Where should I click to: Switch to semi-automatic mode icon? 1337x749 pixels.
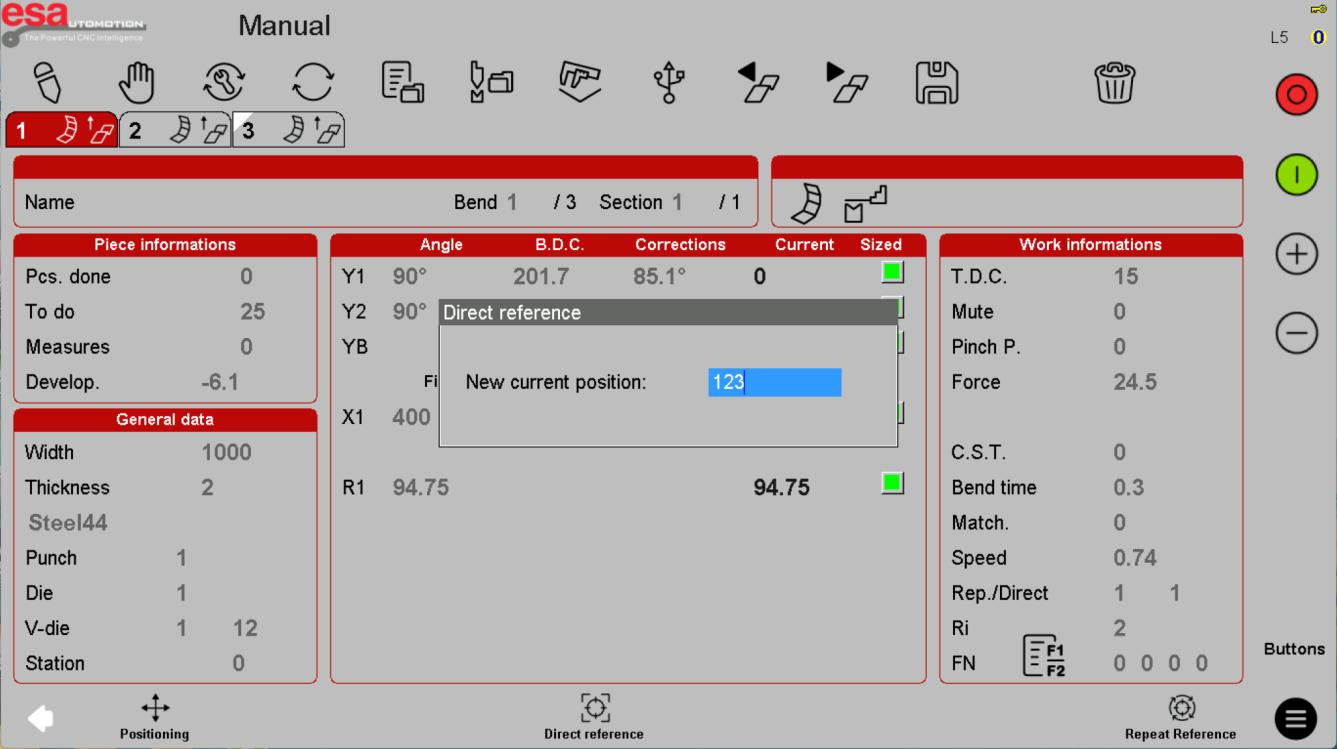(x=224, y=83)
